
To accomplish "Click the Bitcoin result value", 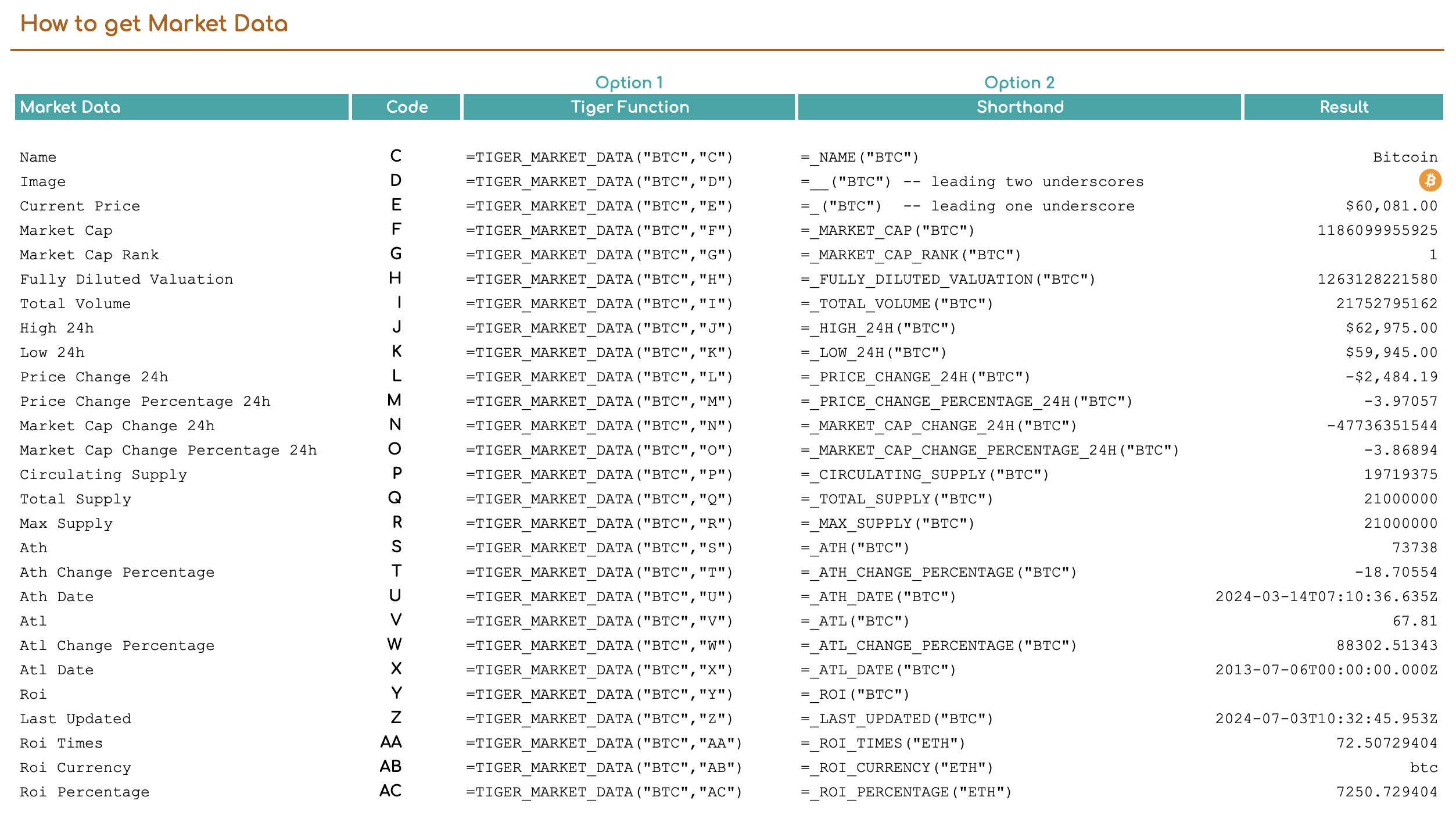I will tap(1405, 157).
